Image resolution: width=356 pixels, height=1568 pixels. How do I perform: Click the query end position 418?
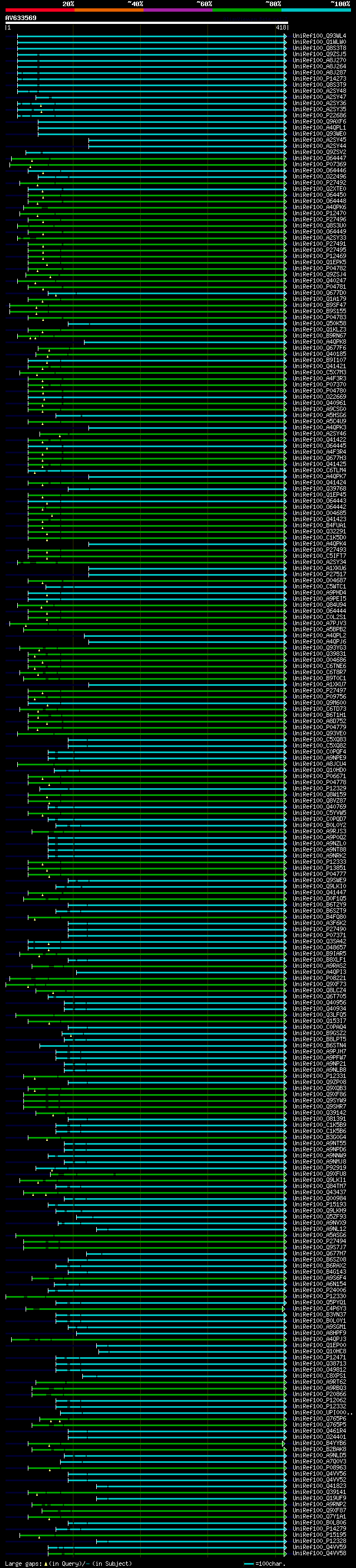[x=280, y=27]
